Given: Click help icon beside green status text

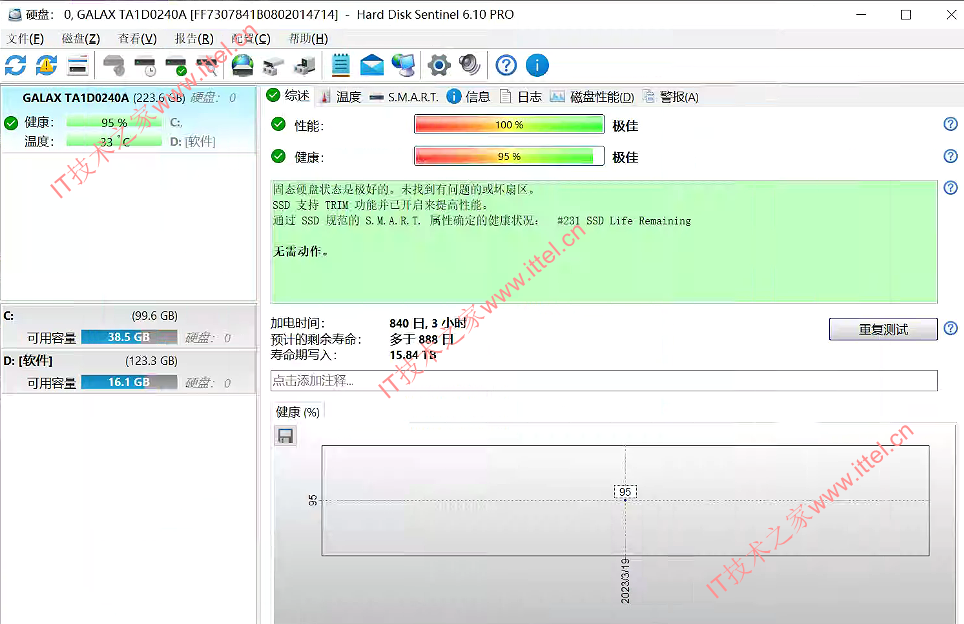Looking at the screenshot, I should coord(950,188).
